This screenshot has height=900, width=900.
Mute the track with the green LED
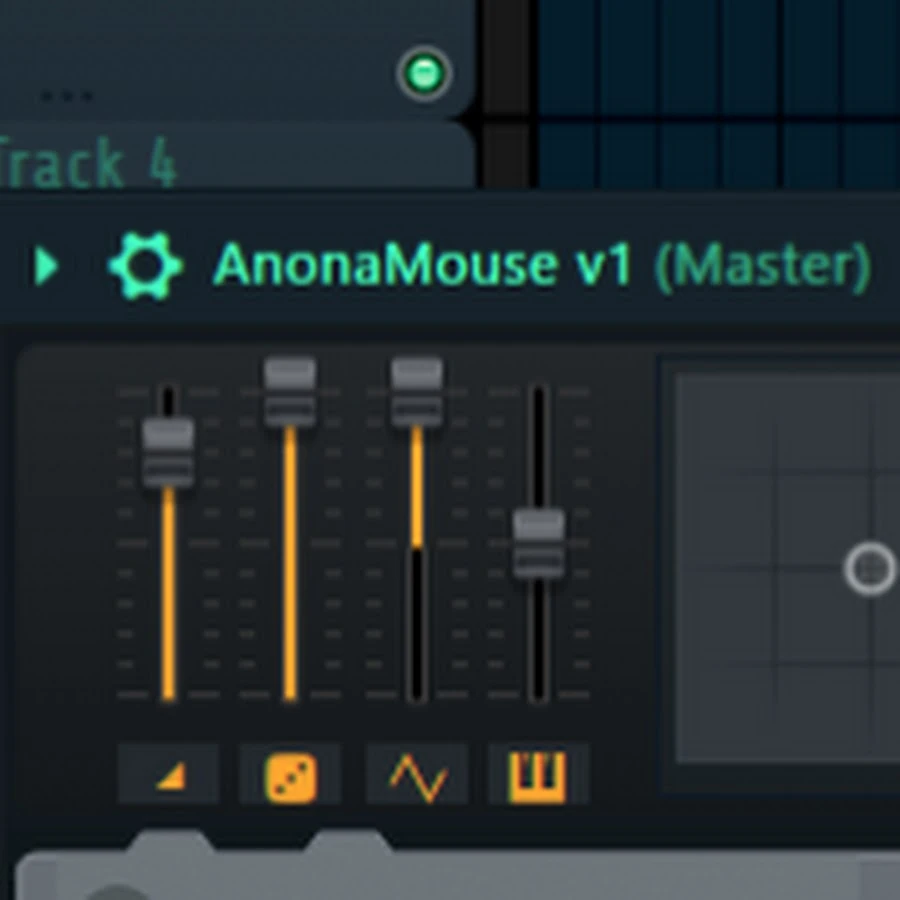click(425, 73)
